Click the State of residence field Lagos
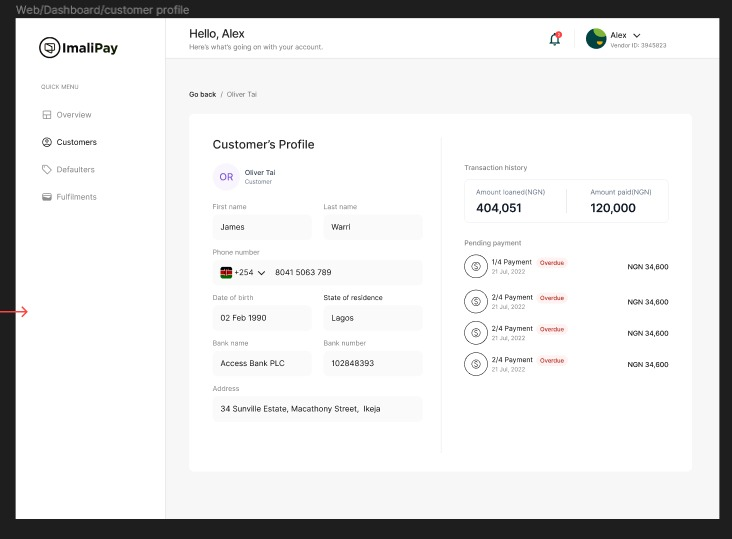 (373, 318)
